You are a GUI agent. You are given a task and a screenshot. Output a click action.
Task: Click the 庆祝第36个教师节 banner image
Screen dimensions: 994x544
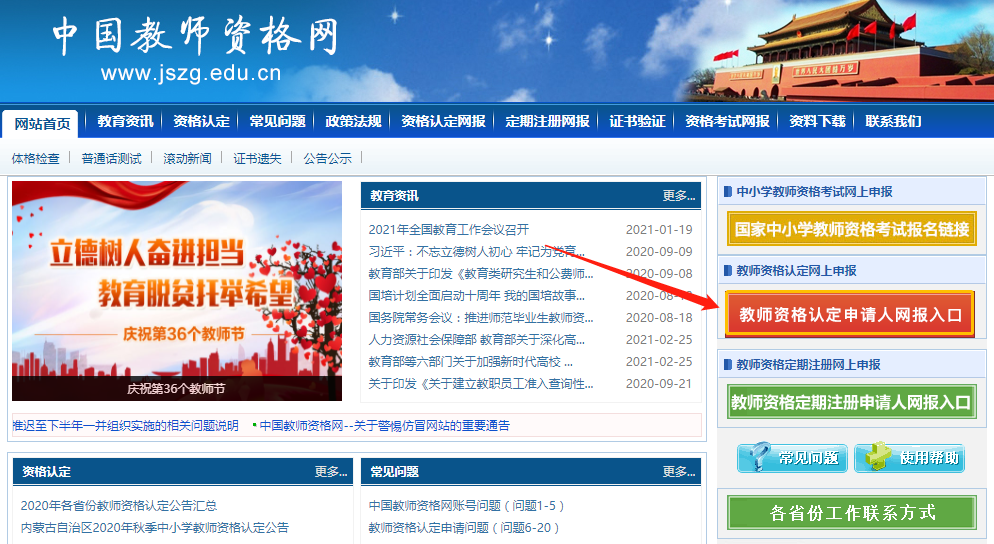[x=177, y=290]
